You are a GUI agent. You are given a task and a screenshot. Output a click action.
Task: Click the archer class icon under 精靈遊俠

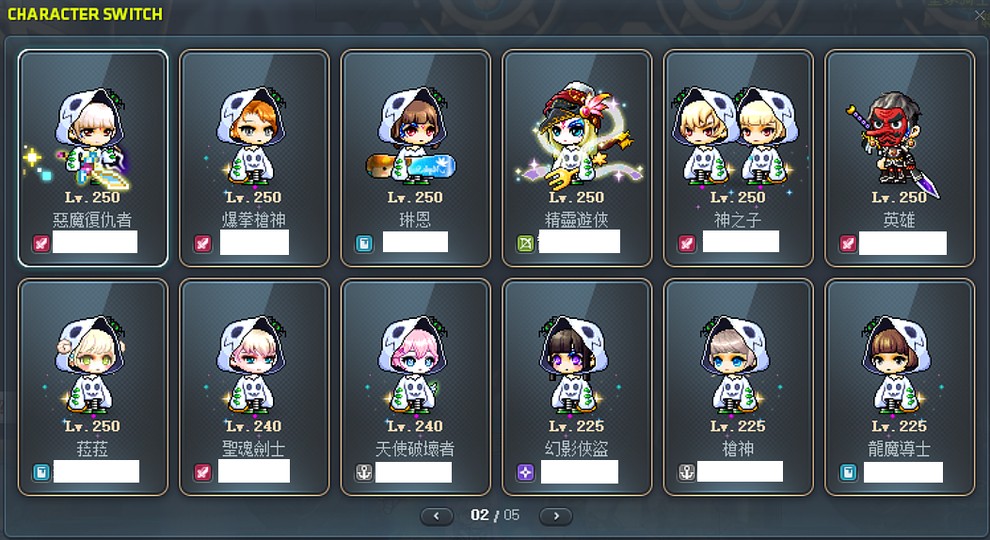coord(526,243)
